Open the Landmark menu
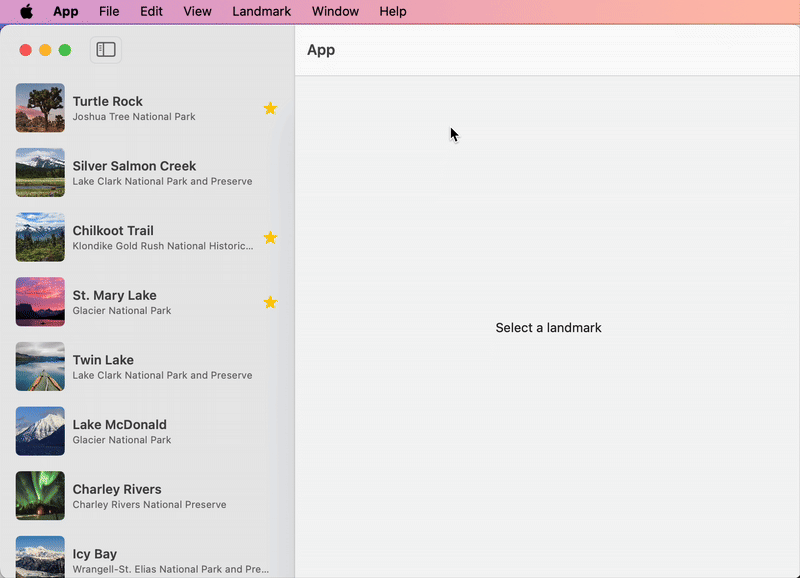This screenshot has height=578, width=800. tap(261, 12)
